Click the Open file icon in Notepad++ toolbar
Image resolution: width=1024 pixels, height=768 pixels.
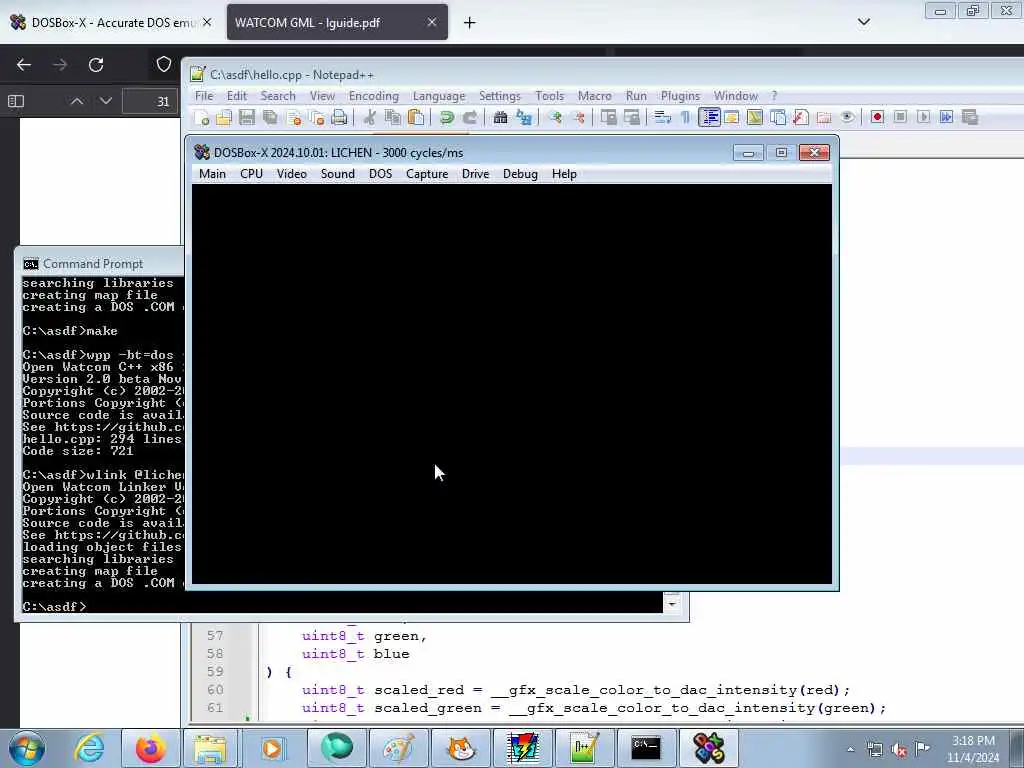coord(224,118)
